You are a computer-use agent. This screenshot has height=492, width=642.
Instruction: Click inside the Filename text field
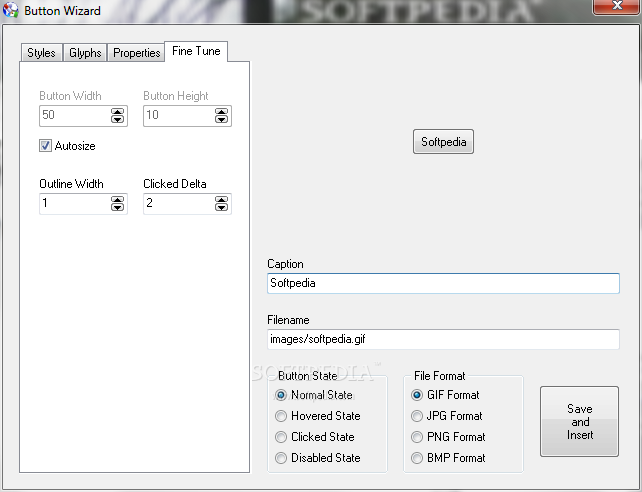pos(443,339)
